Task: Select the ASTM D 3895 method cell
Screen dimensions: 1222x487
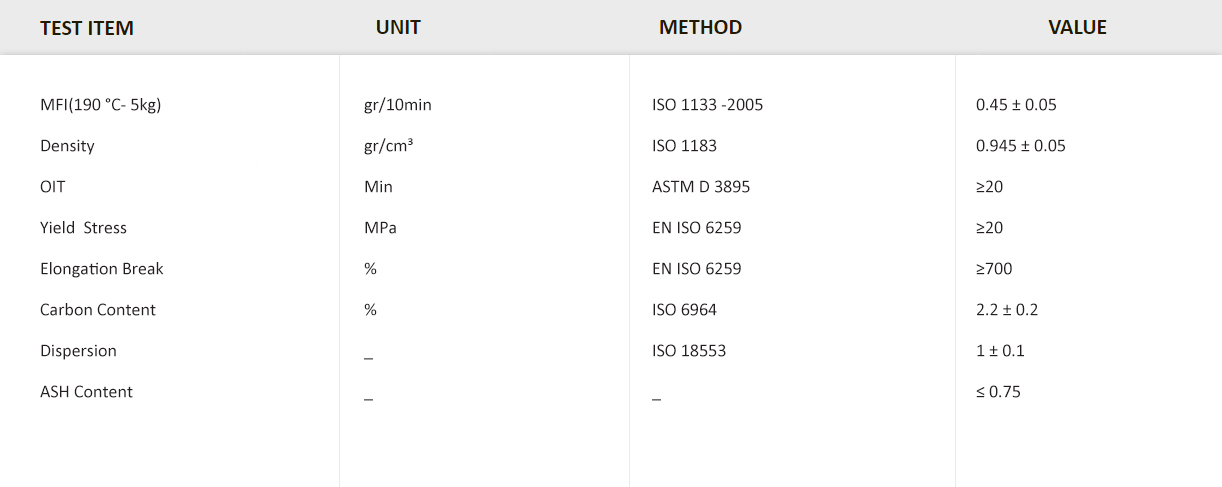Action: pos(700,187)
